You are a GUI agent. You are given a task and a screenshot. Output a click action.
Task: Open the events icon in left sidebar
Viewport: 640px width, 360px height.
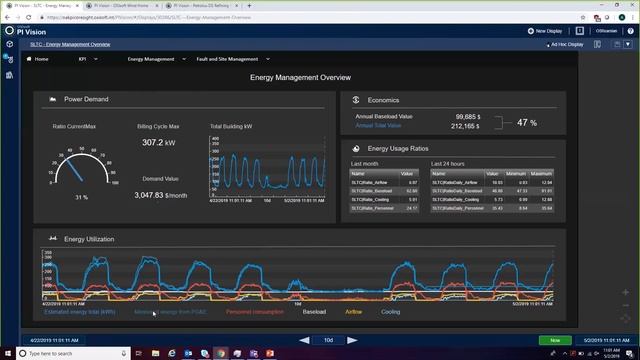click(9, 59)
